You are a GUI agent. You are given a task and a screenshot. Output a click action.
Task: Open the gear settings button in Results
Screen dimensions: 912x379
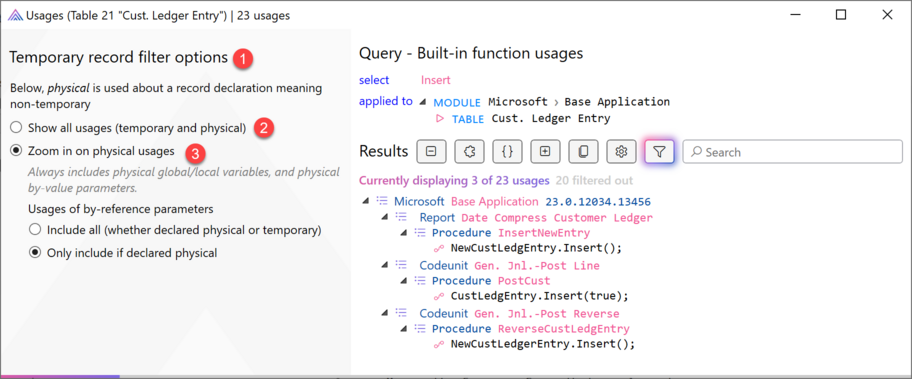click(621, 152)
